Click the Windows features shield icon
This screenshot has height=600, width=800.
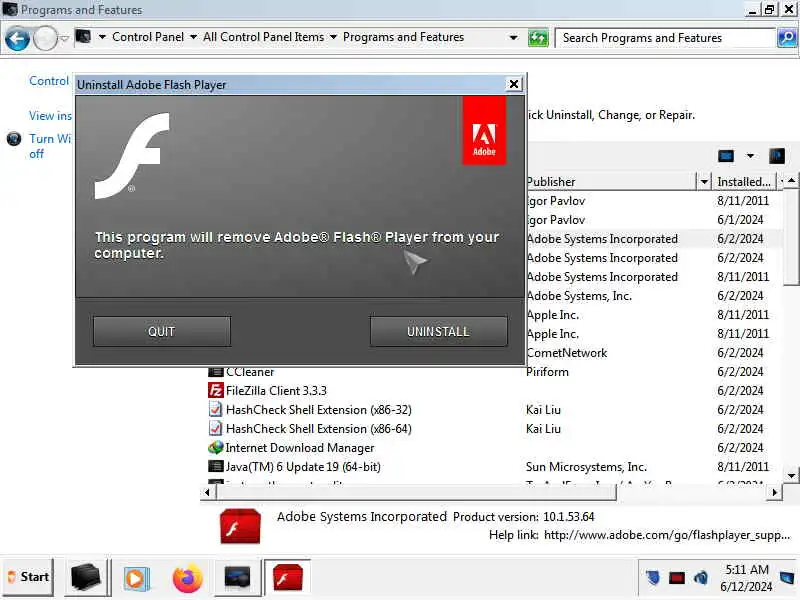pyautogui.click(x=14, y=139)
